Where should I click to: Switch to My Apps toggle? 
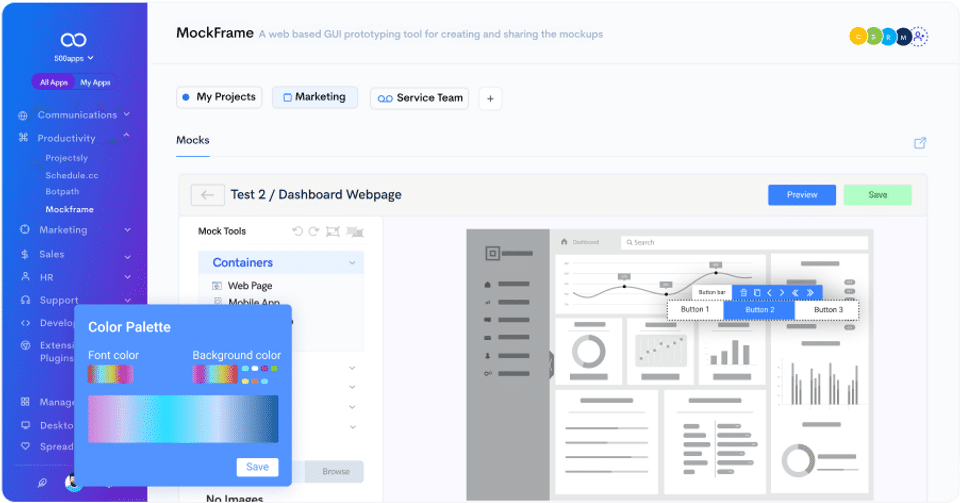click(x=96, y=82)
